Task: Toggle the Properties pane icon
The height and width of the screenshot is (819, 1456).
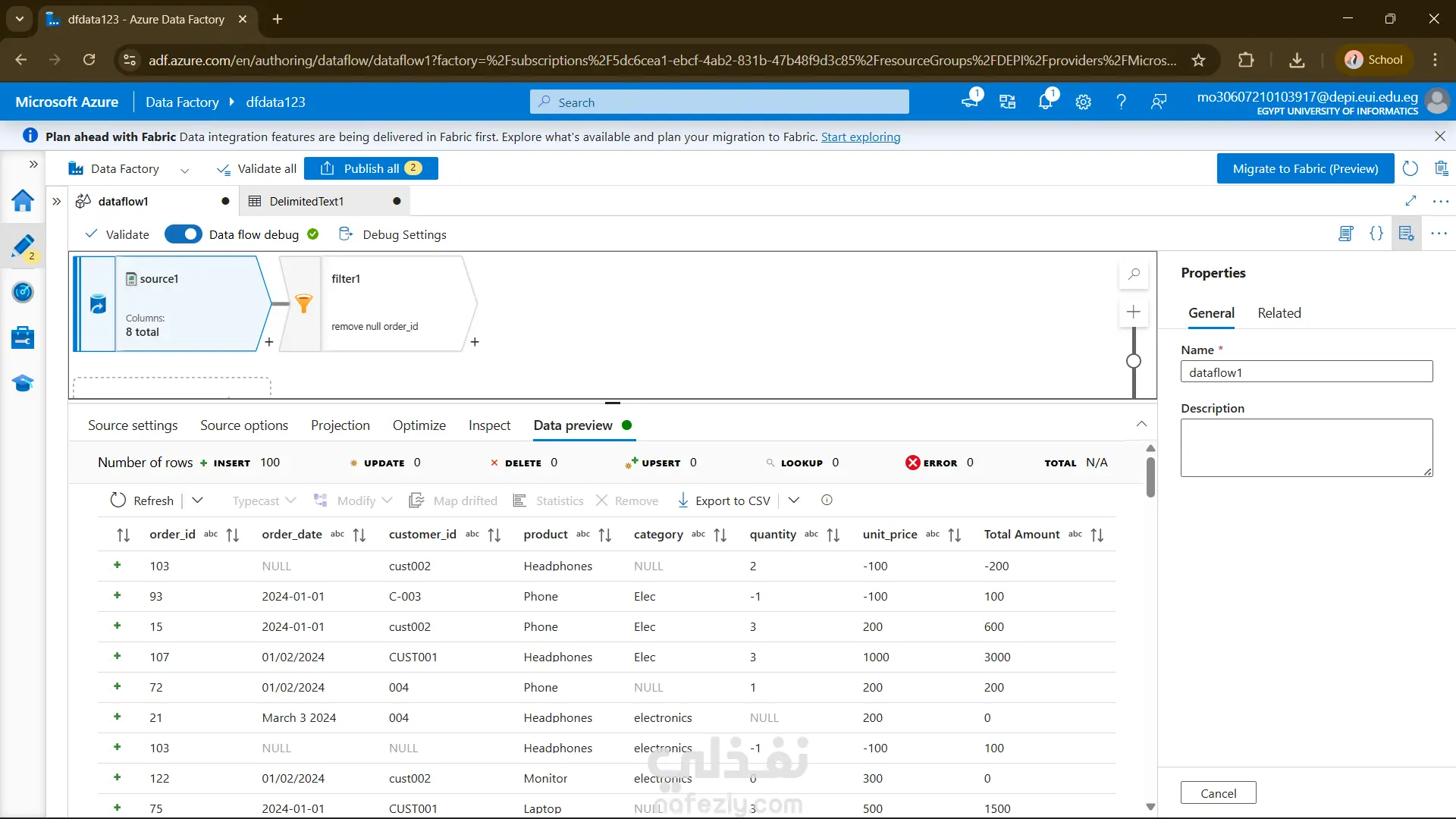Action: tap(1407, 234)
